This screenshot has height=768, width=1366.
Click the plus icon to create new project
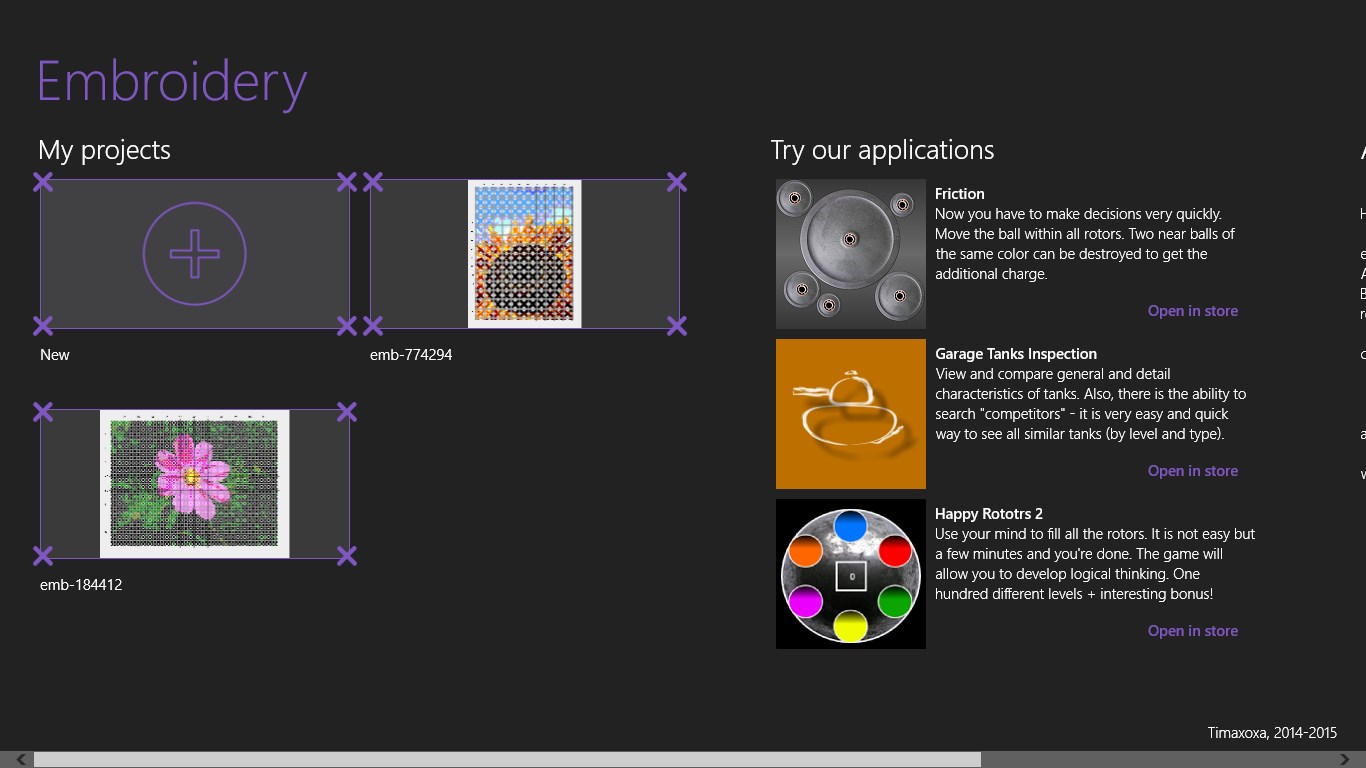pos(195,254)
